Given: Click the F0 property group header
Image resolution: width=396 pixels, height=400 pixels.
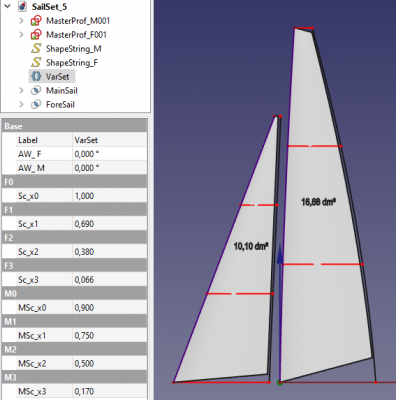Looking at the screenshot, I should (x=75, y=182).
